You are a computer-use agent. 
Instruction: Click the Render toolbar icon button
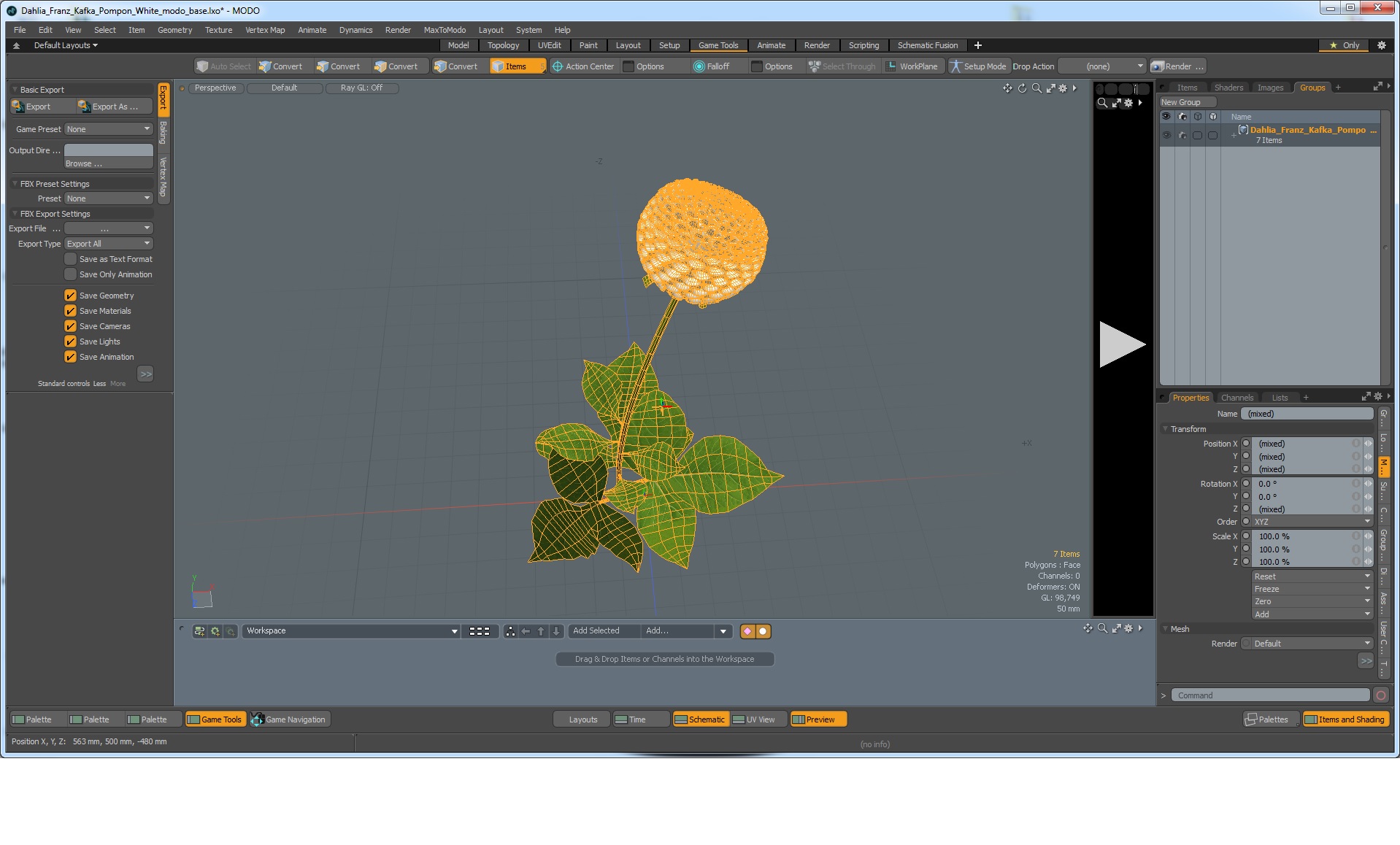[1157, 66]
